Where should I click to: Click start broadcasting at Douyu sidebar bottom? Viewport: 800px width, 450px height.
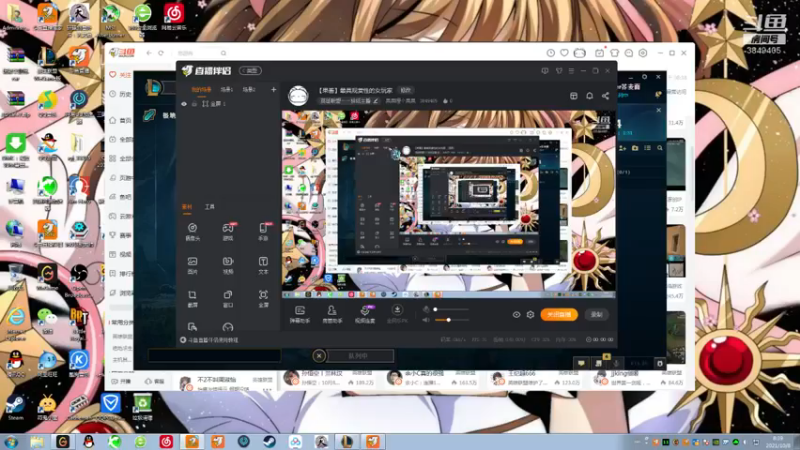pos(121,382)
